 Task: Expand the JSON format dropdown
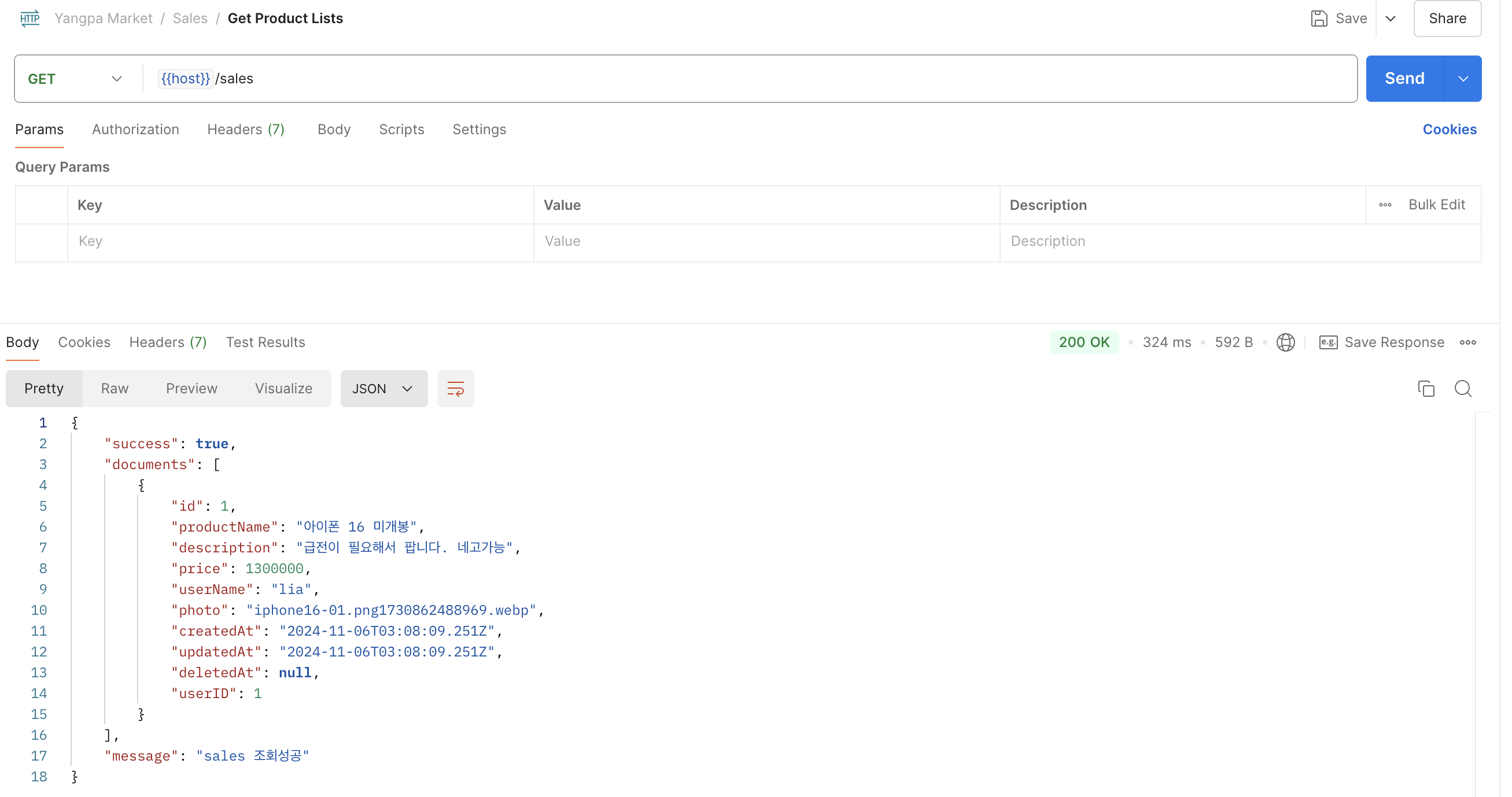tap(383, 389)
